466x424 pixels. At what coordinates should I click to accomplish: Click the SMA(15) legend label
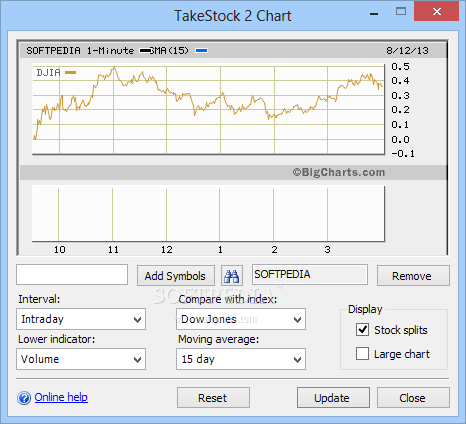coord(169,50)
